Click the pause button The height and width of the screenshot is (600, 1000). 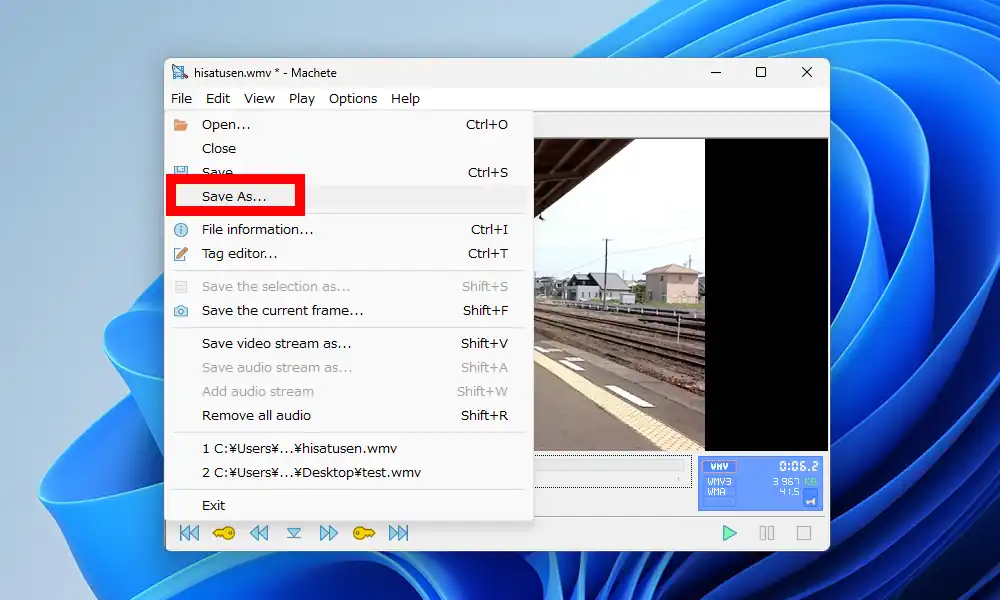pos(767,533)
